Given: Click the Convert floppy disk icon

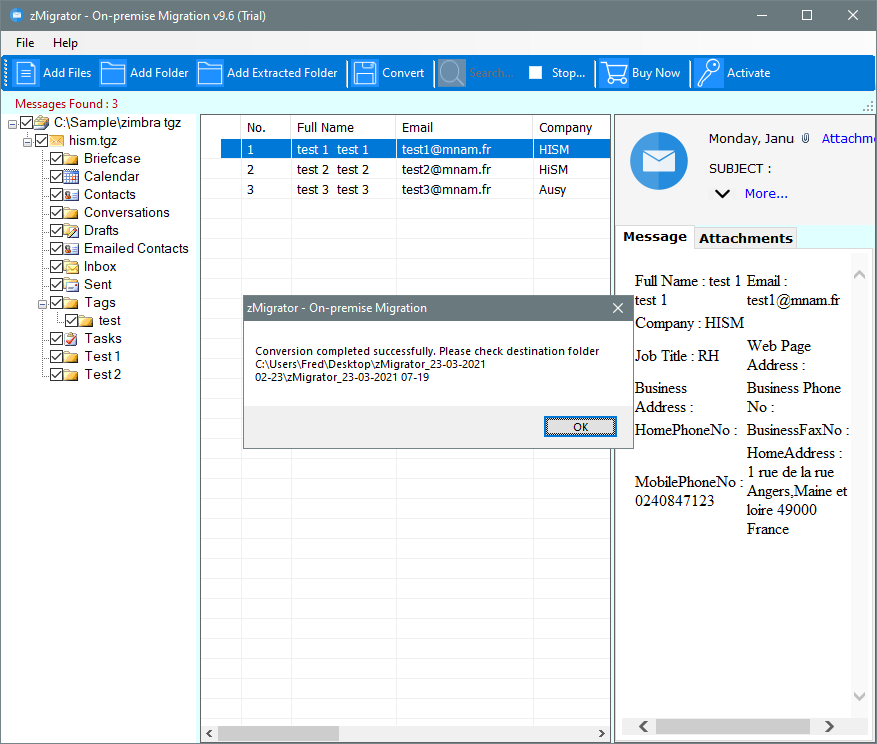Looking at the screenshot, I should [x=365, y=73].
